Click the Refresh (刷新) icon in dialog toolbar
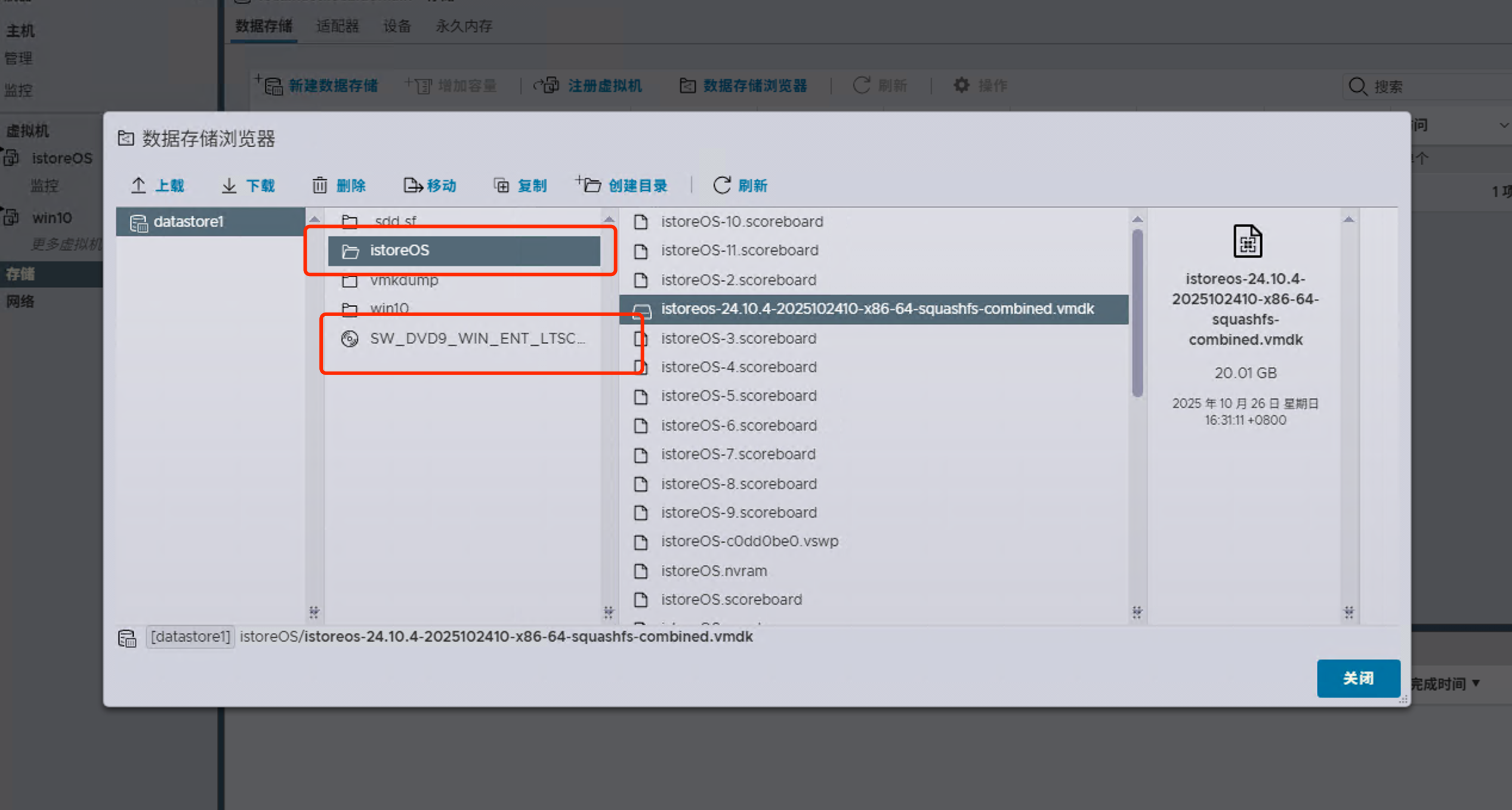This screenshot has height=810, width=1512. click(x=722, y=186)
